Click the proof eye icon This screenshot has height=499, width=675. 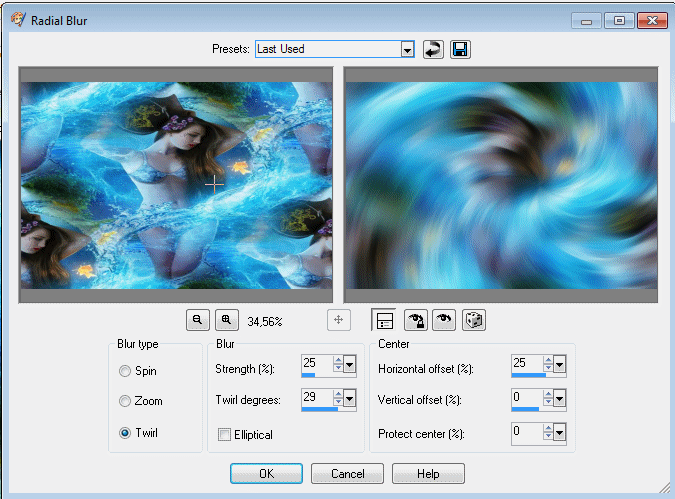tap(444, 320)
